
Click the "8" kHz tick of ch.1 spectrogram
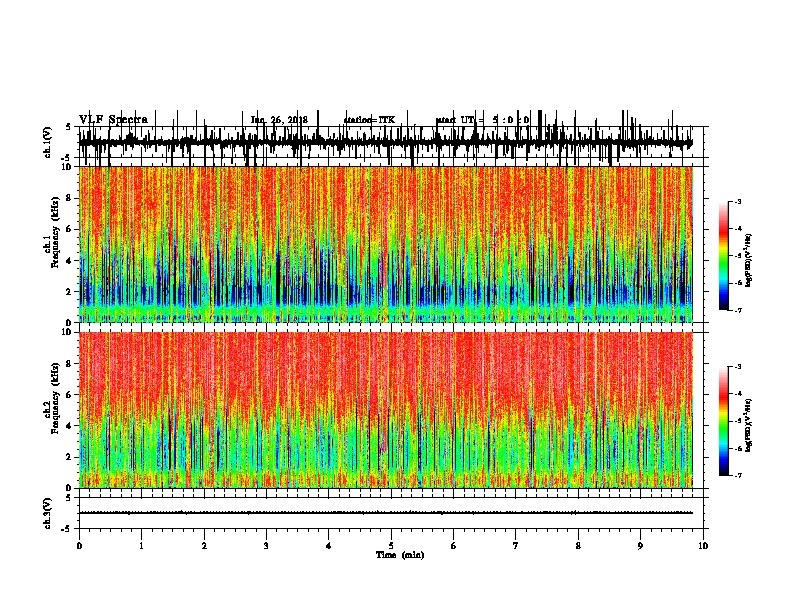(x=70, y=198)
